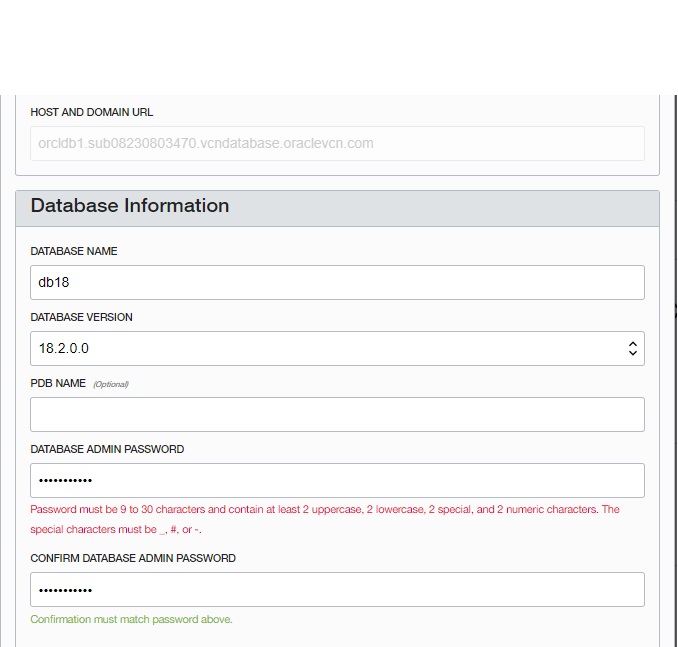Screen dimensions: 678x647
Task: Open the Database Version 18.2.0.0 dropdown
Action: coord(337,349)
